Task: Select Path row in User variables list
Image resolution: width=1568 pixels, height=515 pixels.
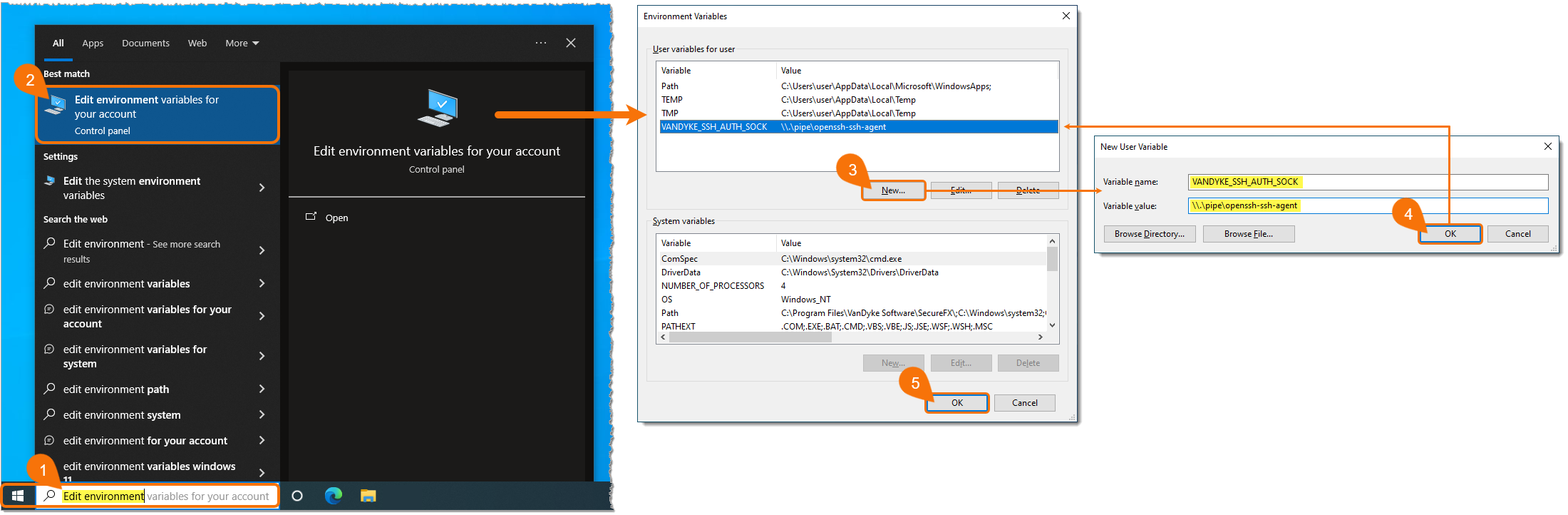Action: pos(857,86)
